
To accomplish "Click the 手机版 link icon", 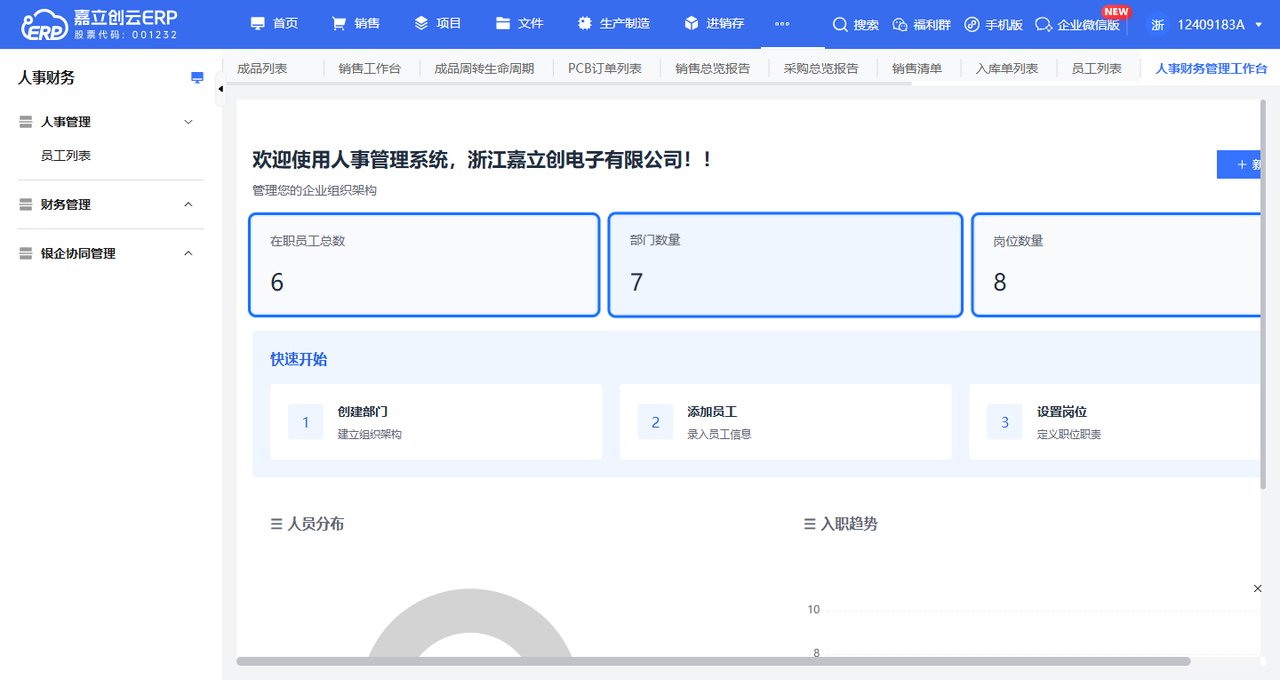I will coord(971,24).
